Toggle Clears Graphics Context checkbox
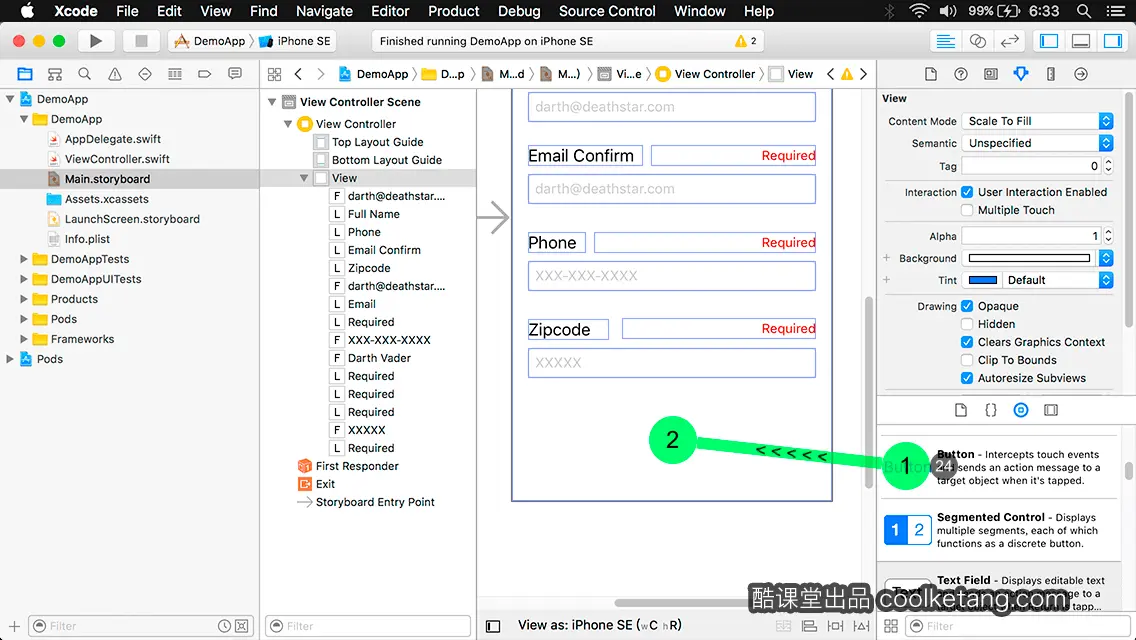Screen dimensions: 1136x640 click(966, 342)
